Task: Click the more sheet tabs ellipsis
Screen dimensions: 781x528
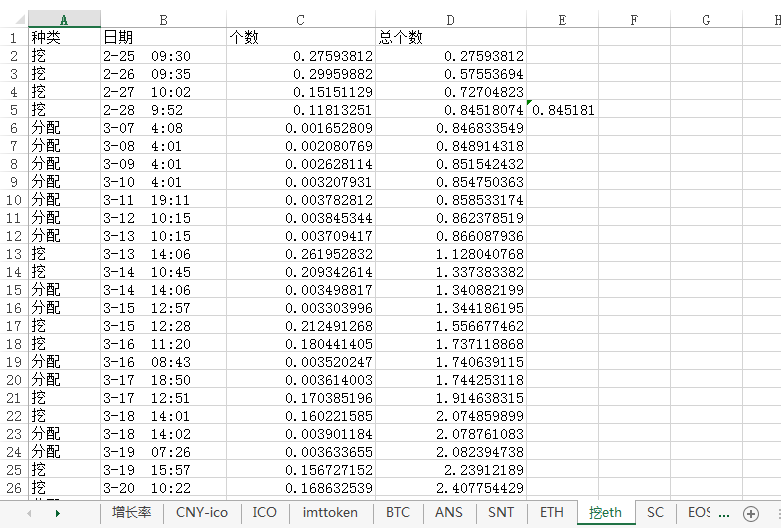Action: (x=724, y=513)
